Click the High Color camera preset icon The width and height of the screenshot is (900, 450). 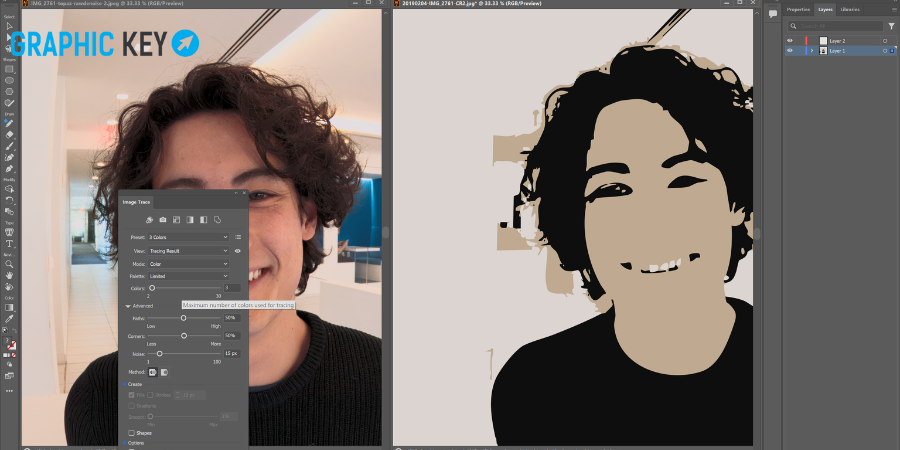(x=163, y=220)
